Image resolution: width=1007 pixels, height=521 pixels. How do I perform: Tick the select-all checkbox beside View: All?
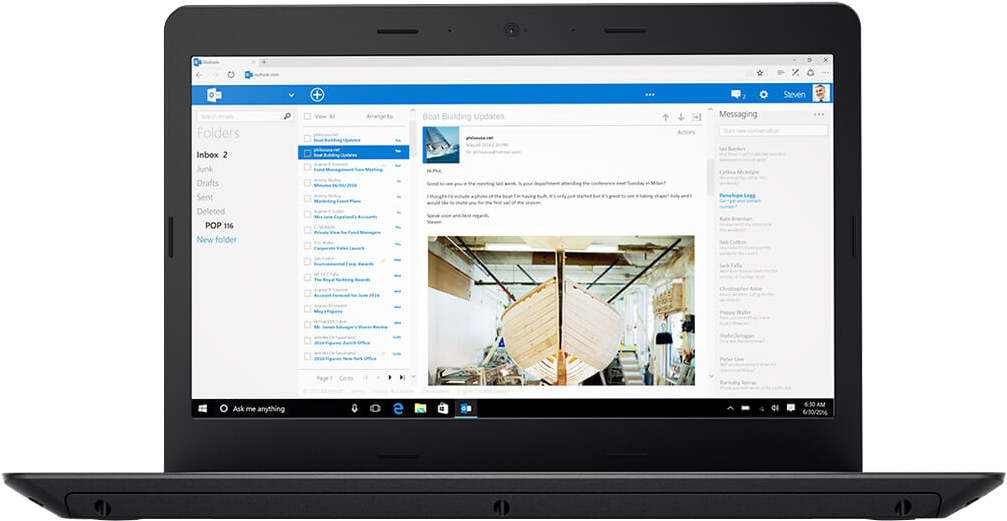(308, 116)
